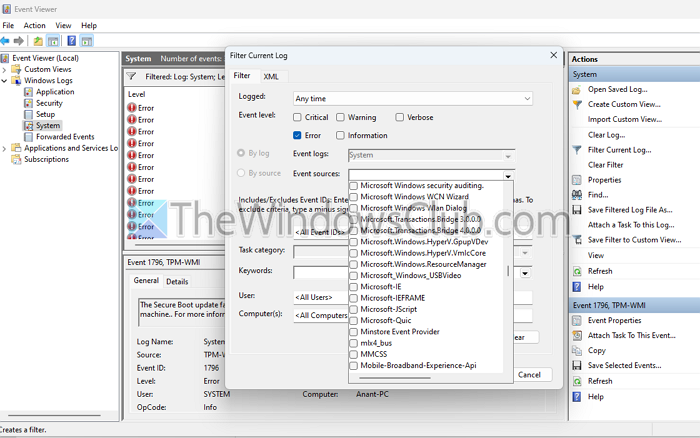Screen dimensions: 700x438
Task: Click the Forward arrow toolbar icon
Action: coord(18,41)
